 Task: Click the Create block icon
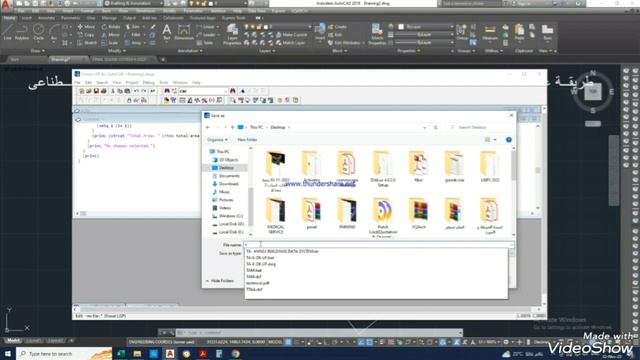coord(337,27)
